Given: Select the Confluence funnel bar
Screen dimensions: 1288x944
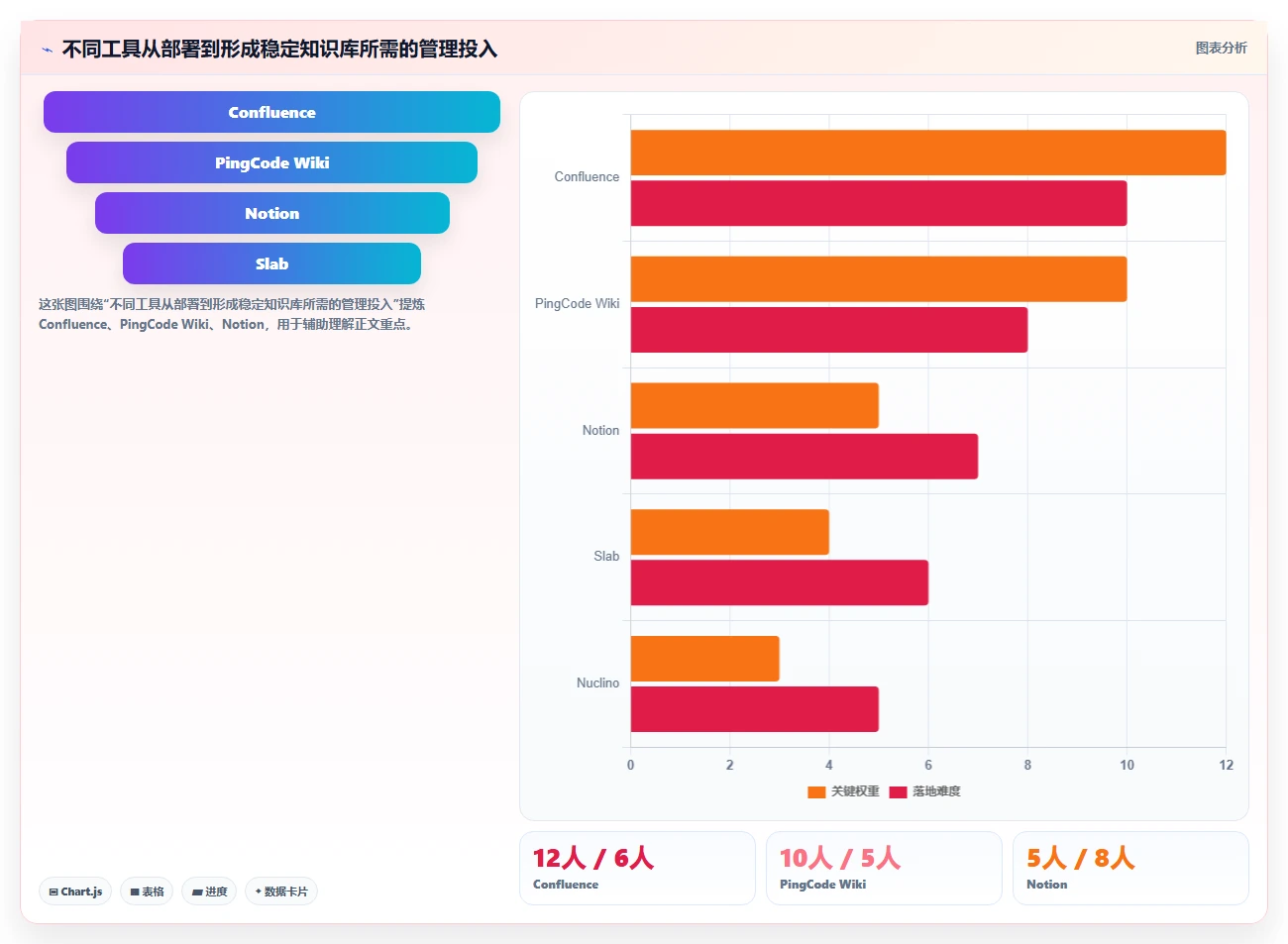Looking at the screenshot, I should coord(271,112).
